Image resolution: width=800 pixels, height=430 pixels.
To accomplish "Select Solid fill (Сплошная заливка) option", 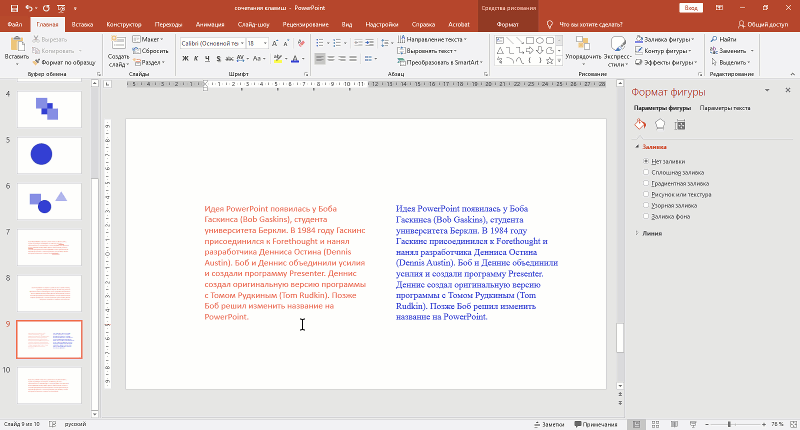I will point(673,172).
